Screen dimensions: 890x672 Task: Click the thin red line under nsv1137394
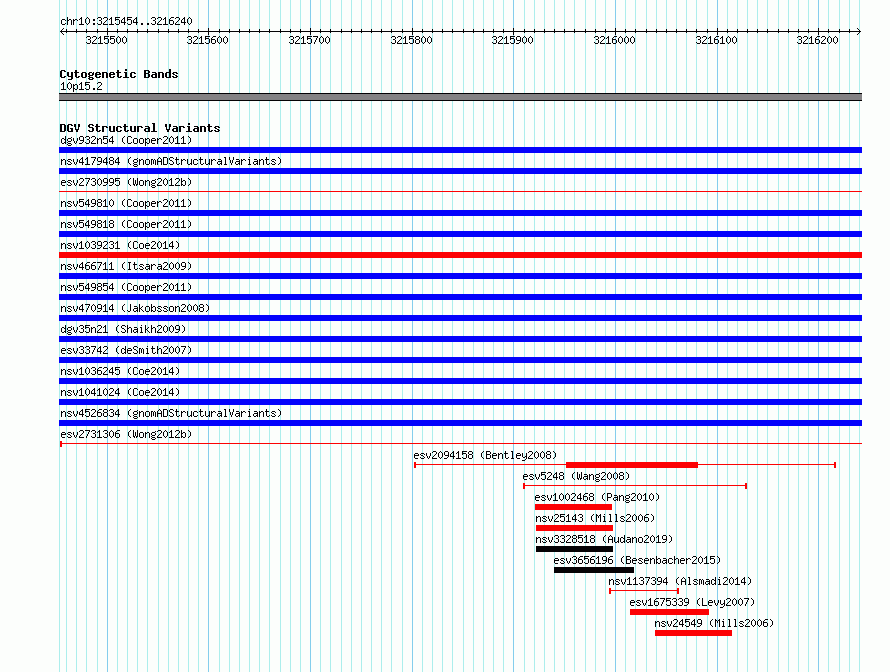tap(644, 591)
